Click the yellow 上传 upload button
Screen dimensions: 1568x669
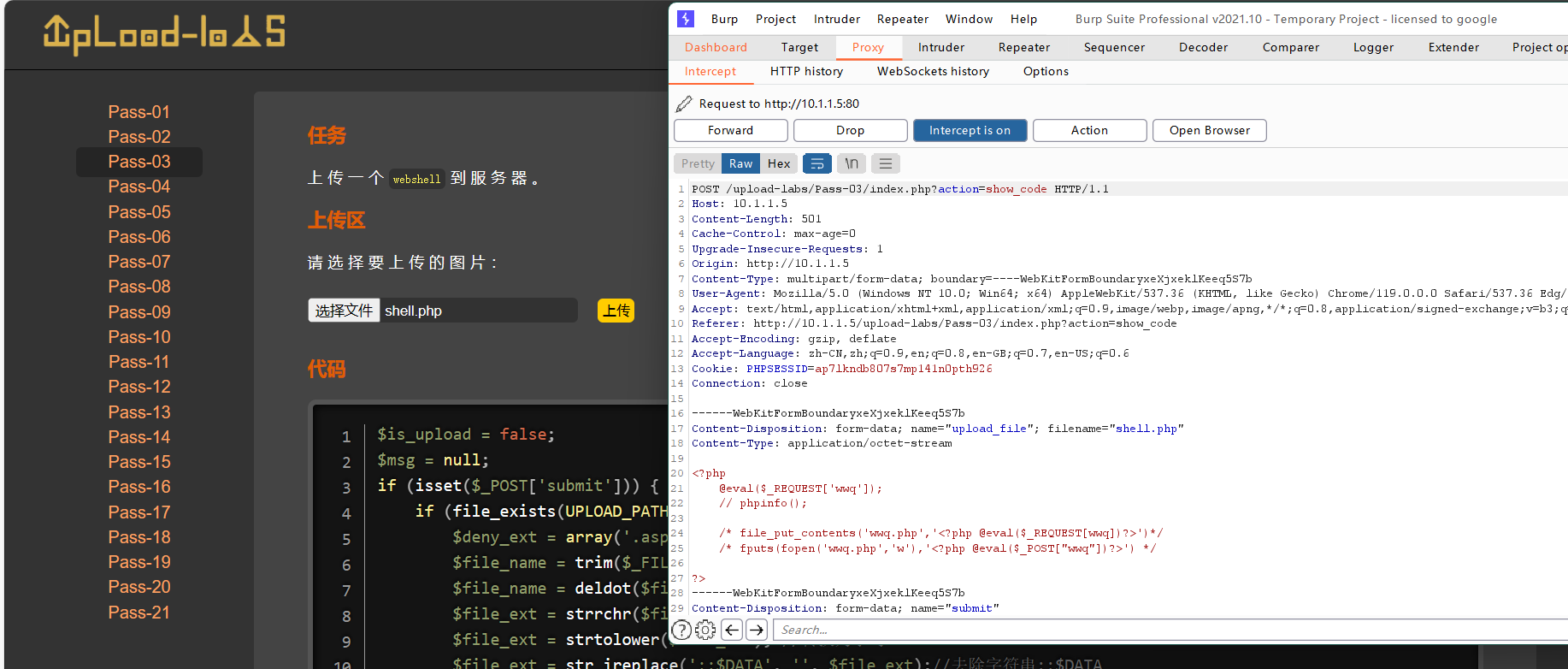click(616, 311)
